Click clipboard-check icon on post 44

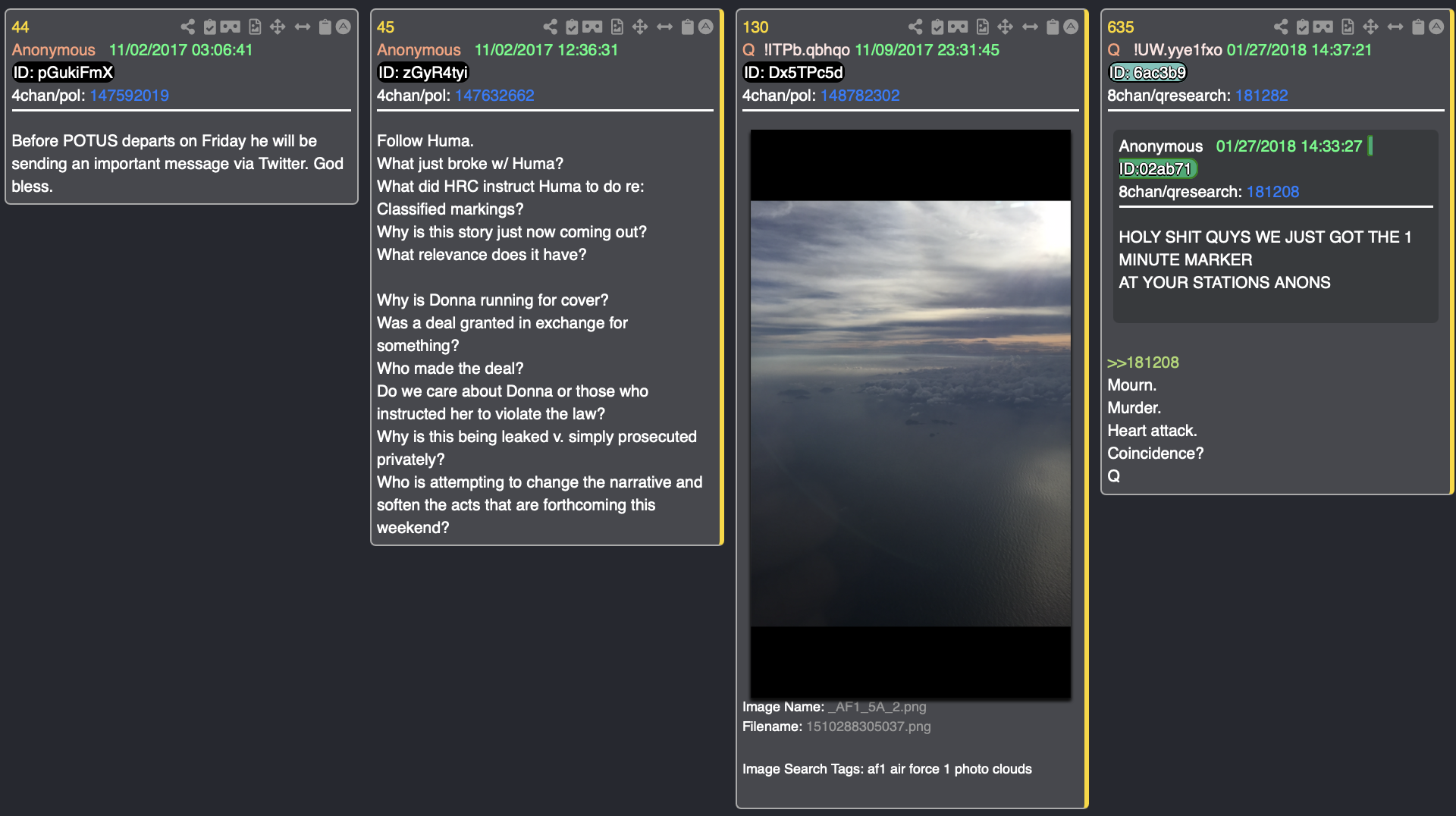click(x=210, y=27)
